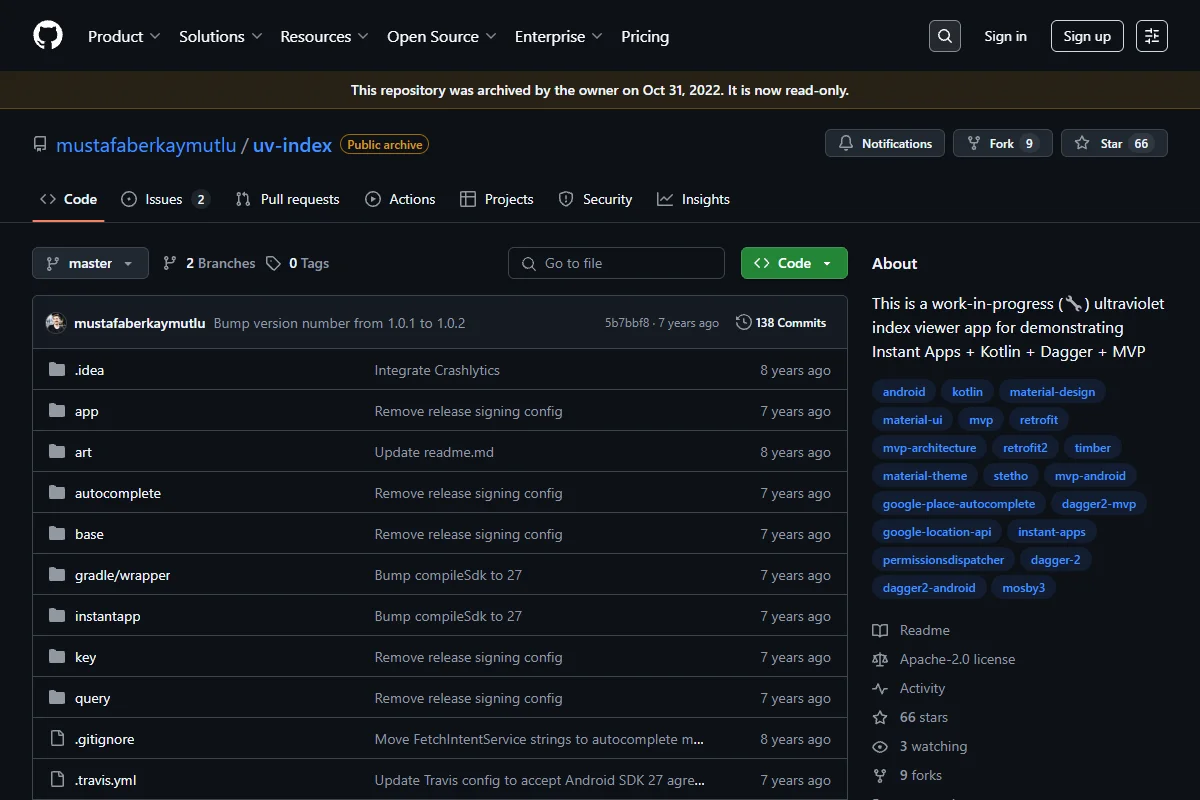This screenshot has height=800, width=1200.
Task: Click the Notifications bell button
Action: 885,144
